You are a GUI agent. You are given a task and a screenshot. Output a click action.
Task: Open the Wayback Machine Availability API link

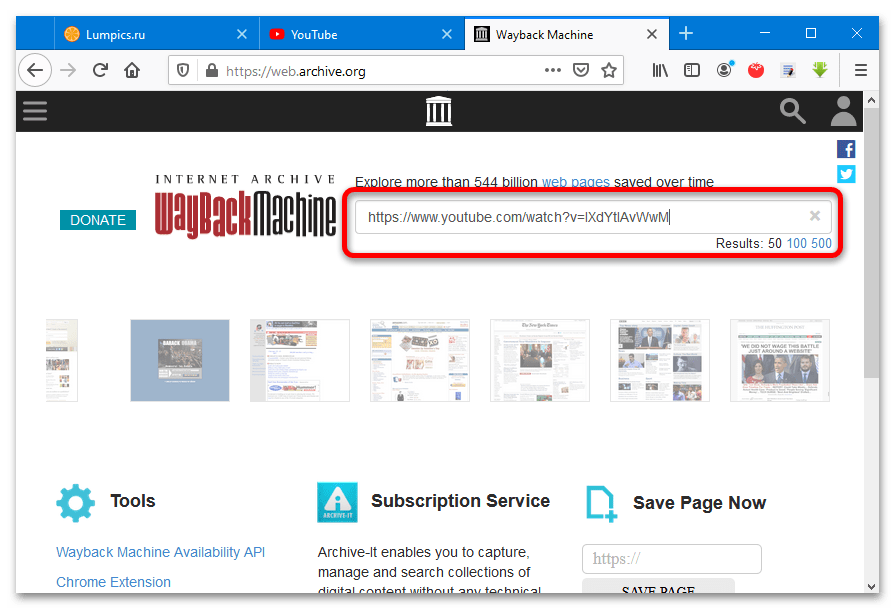click(160, 552)
